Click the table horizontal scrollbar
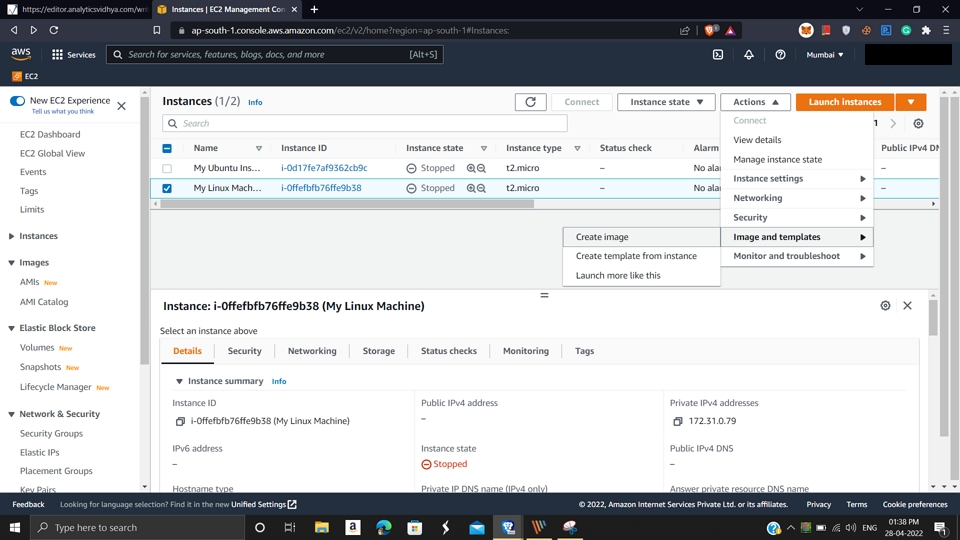This screenshot has width=960, height=540. click(x=347, y=204)
